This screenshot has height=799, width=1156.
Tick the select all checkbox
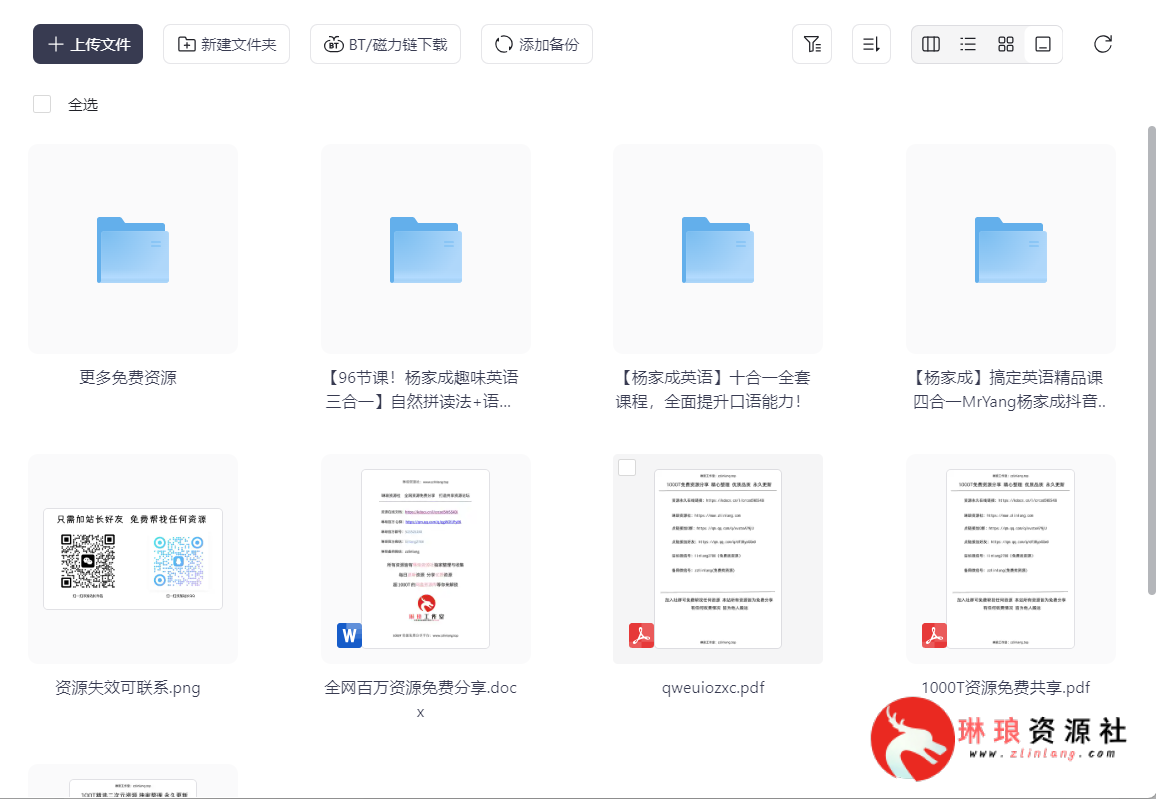coord(42,104)
